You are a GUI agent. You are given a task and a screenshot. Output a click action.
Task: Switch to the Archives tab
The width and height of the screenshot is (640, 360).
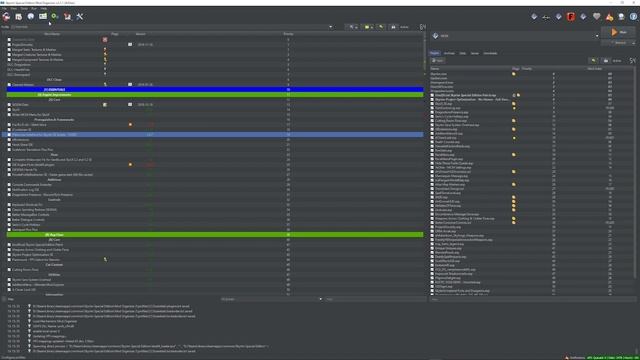(x=449, y=53)
